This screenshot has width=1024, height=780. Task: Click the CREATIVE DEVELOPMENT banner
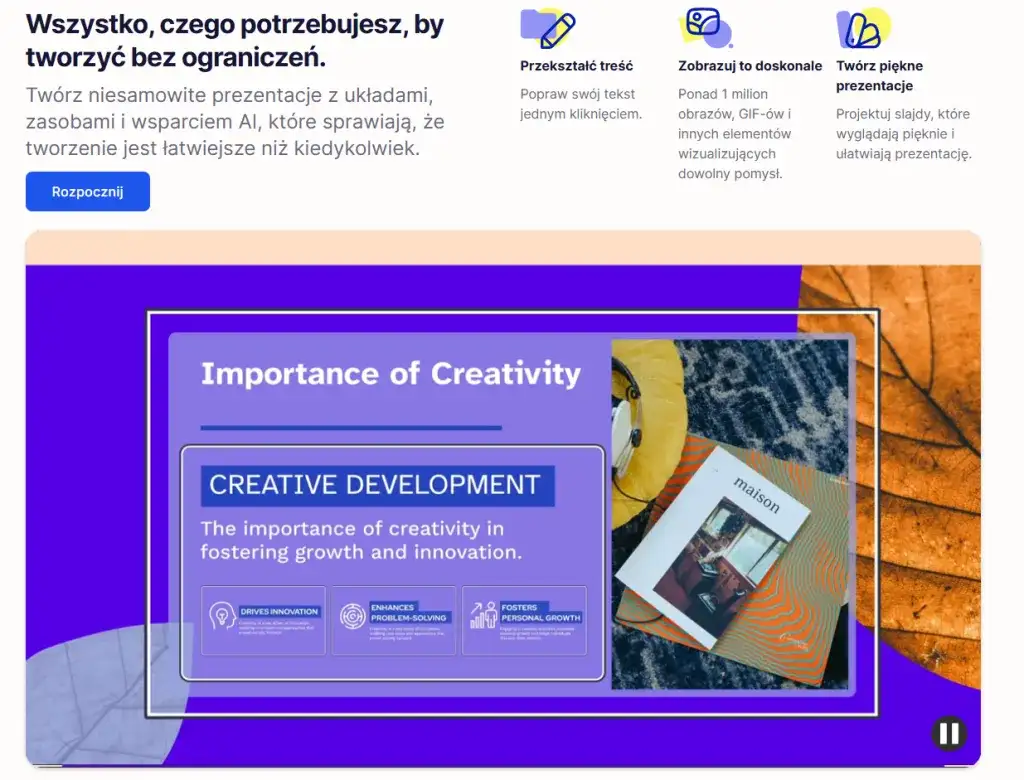pos(377,485)
